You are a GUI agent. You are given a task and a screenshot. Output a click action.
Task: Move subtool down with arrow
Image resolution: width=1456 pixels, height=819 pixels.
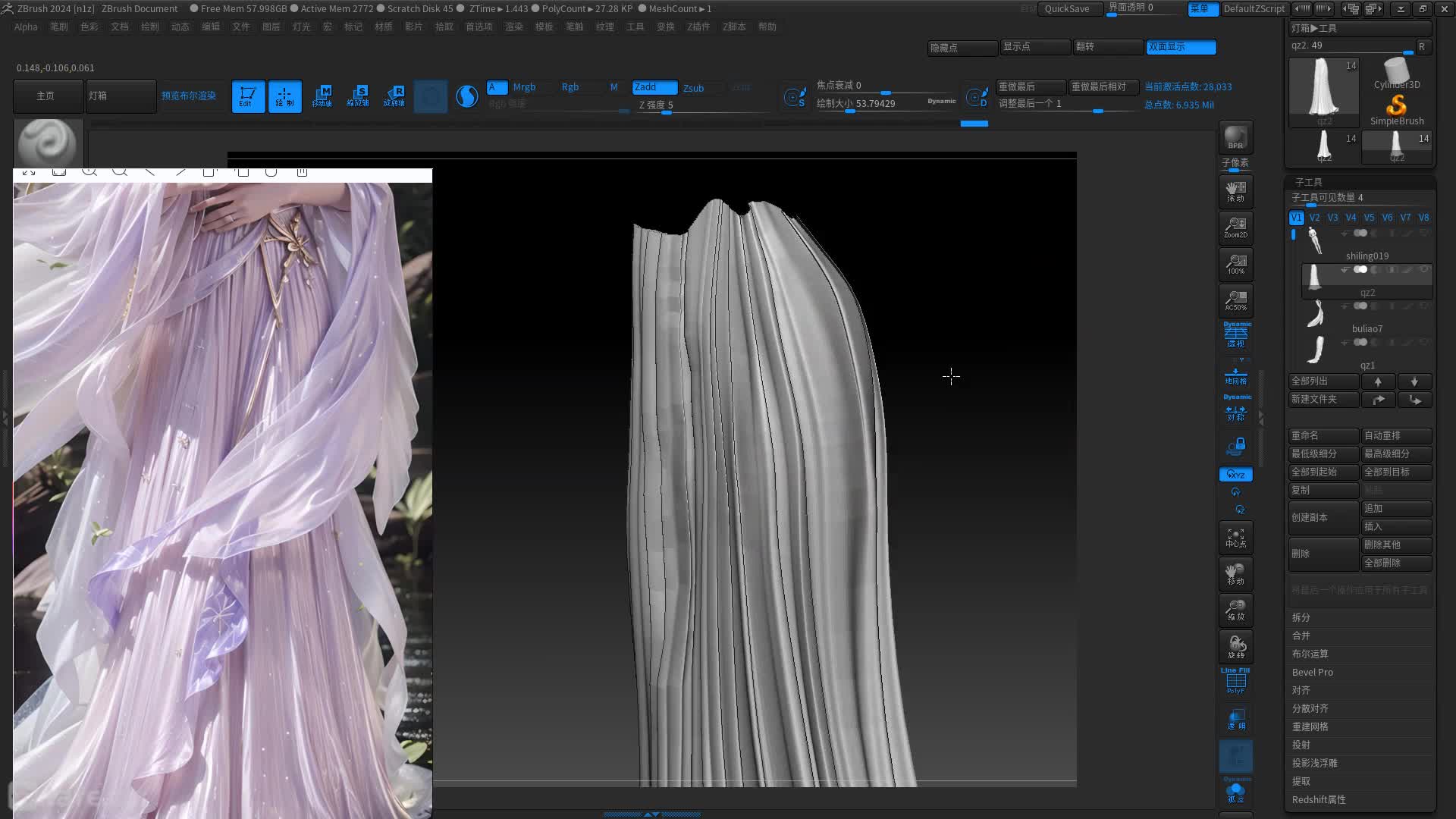click(1414, 381)
